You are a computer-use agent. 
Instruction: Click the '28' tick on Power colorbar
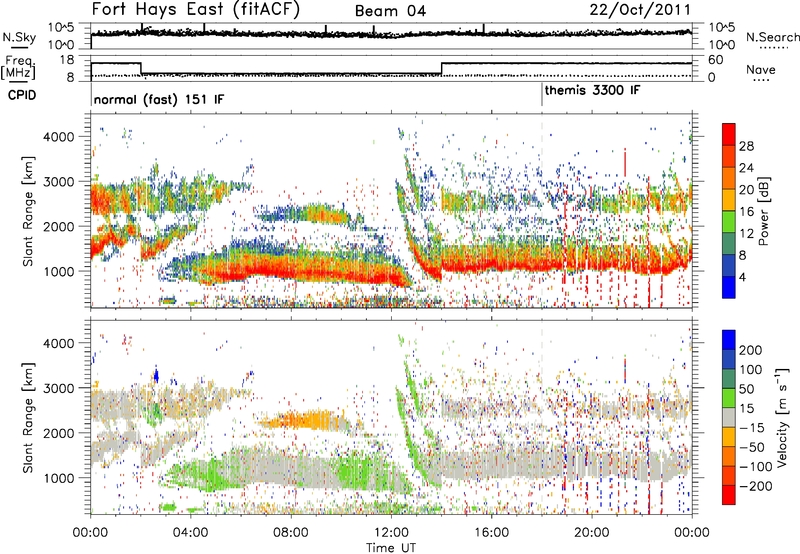pyautogui.click(x=746, y=146)
